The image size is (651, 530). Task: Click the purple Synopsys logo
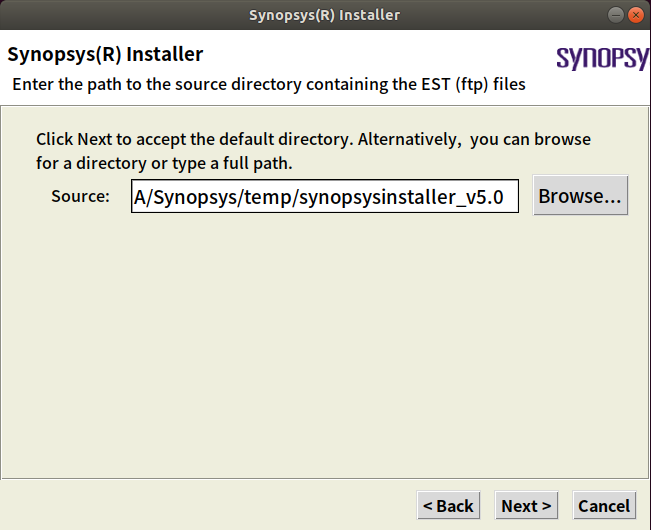click(x=602, y=58)
